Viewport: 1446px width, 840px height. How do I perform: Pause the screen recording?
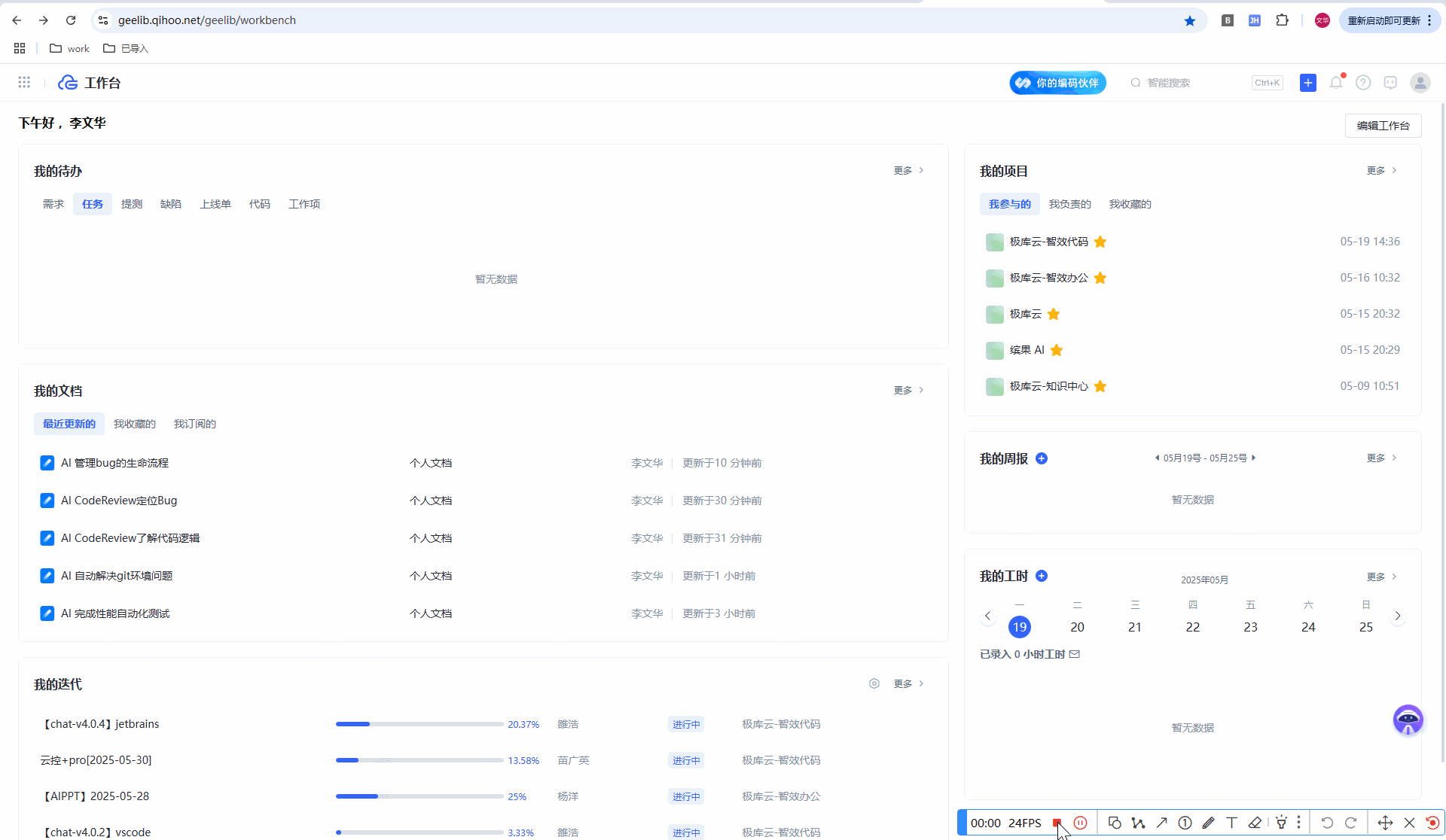[1080, 823]
